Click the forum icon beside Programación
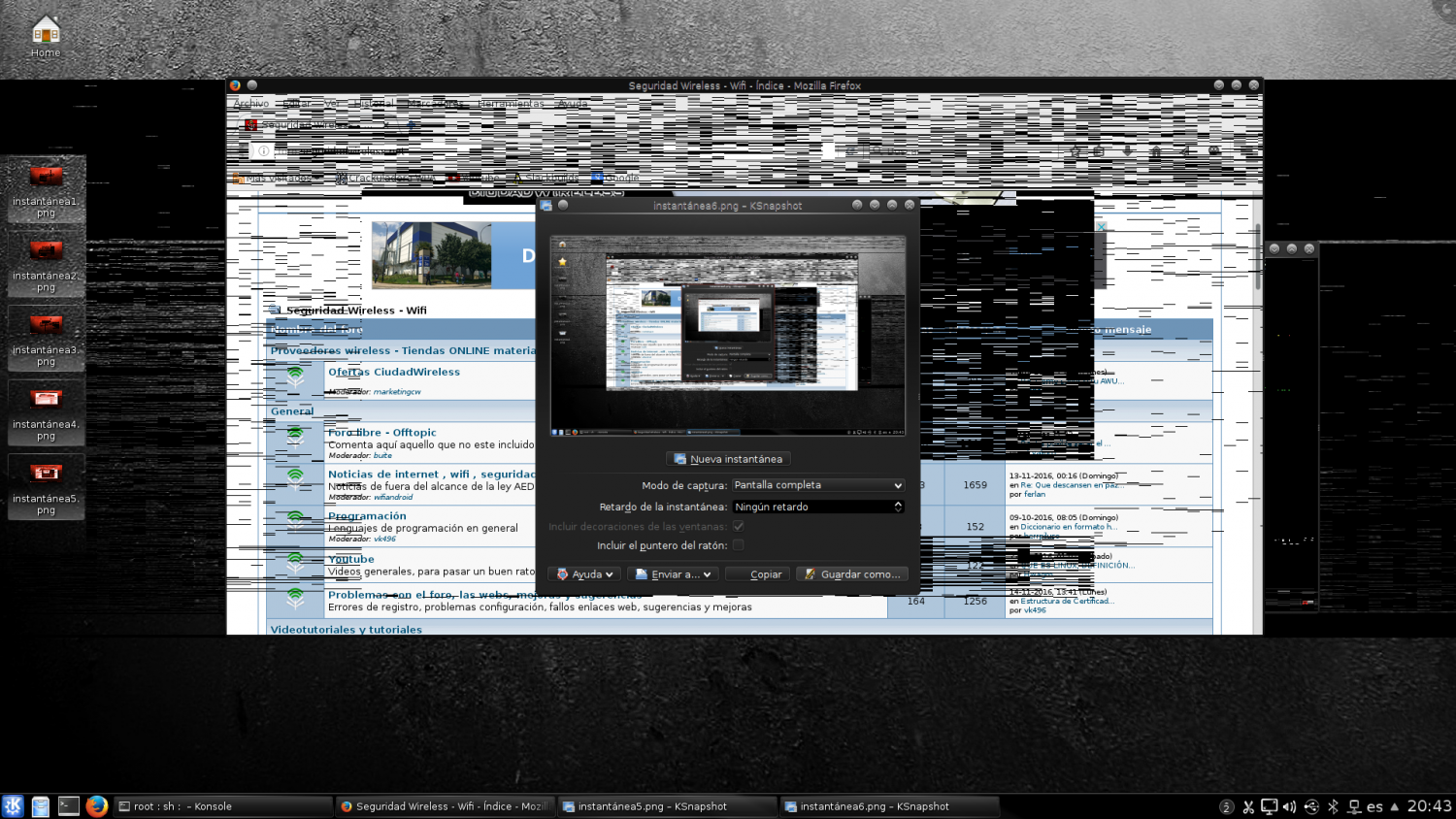 pos(295,521)
